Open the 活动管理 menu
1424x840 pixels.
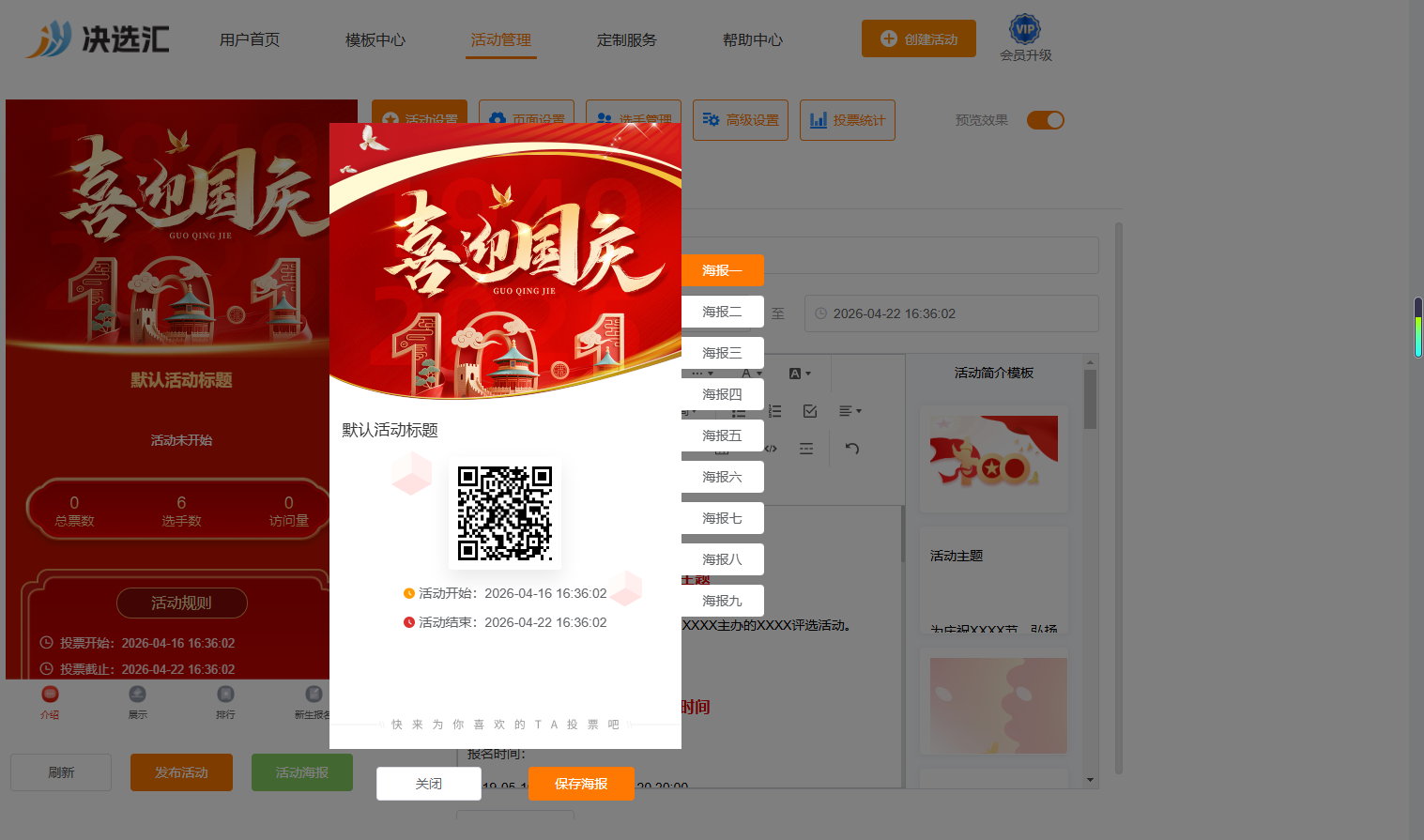point(501,39)
